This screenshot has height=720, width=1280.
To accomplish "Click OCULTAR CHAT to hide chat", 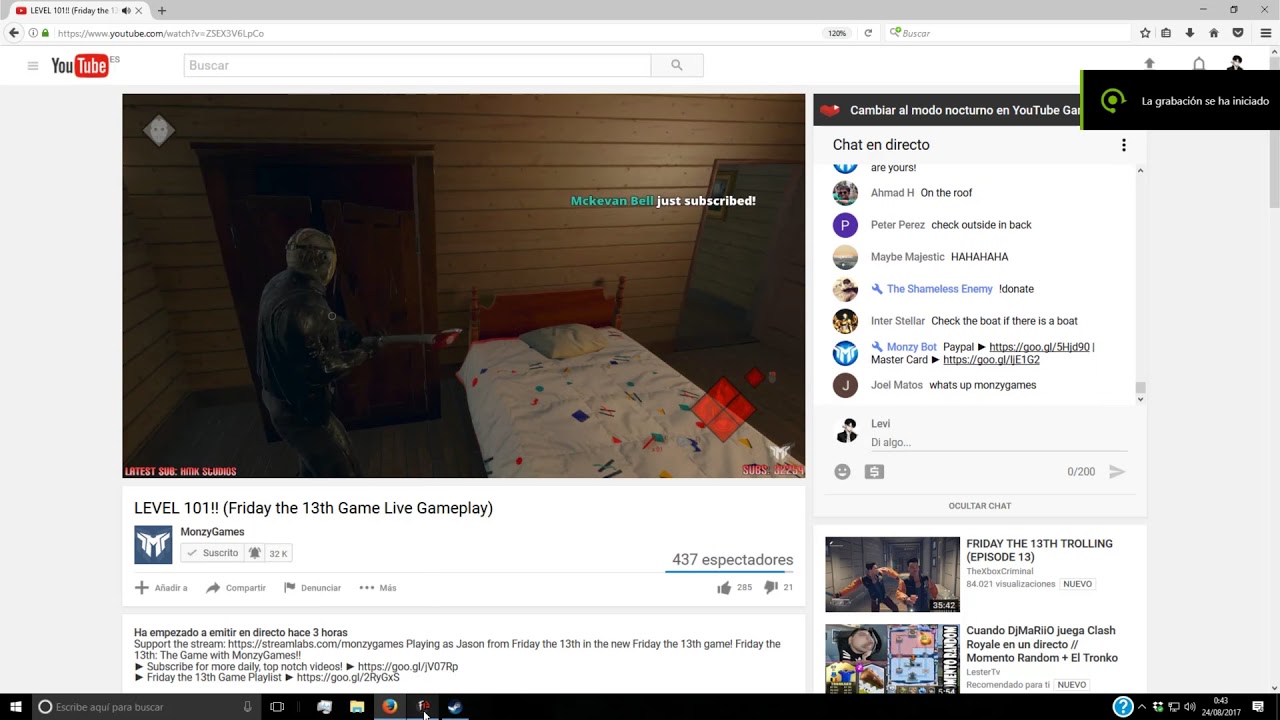I will 980,506.
